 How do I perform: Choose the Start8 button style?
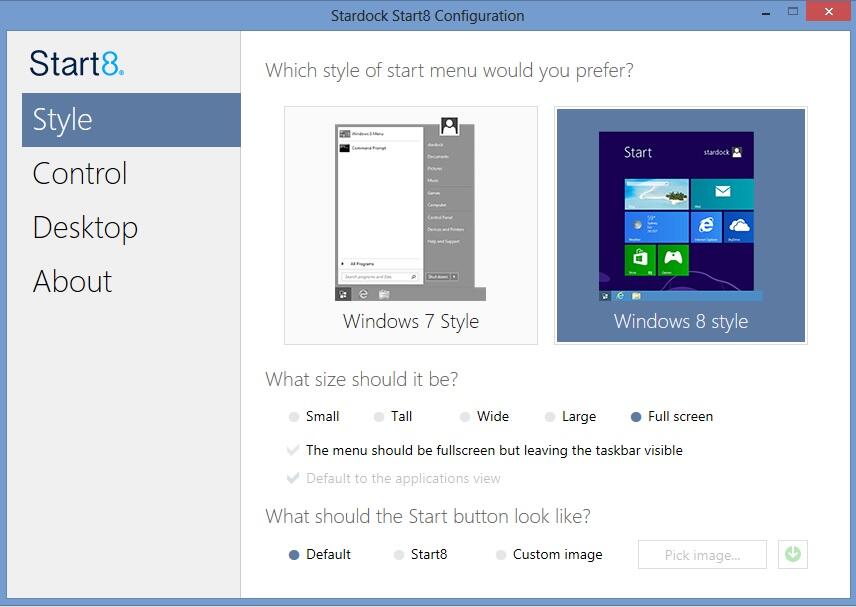pyautogui.click(x=395, y=554)
